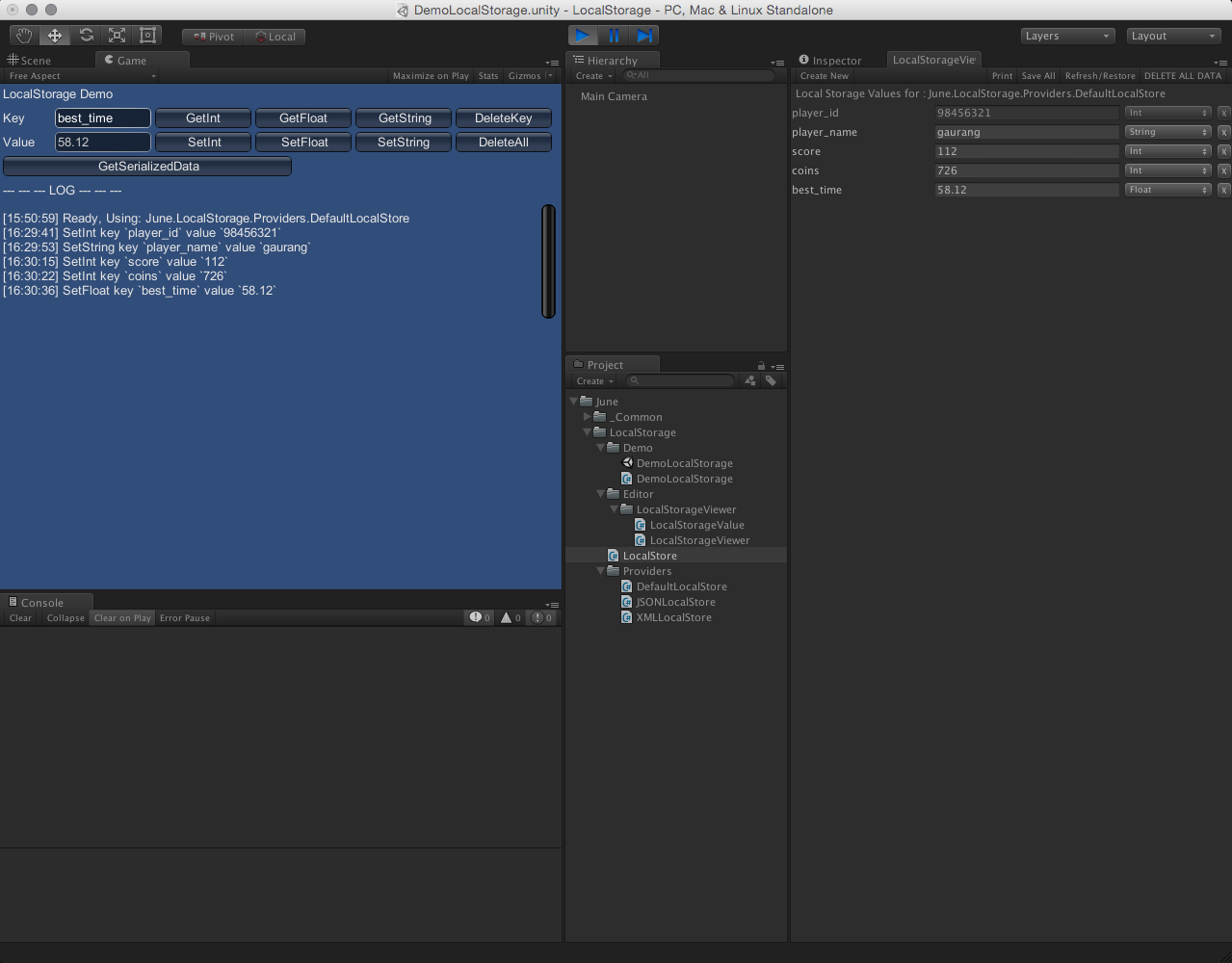The height and width of the screenshot is (963, 1232).
Task: Toggle Error Pause in Console
Action: [185, 618]
